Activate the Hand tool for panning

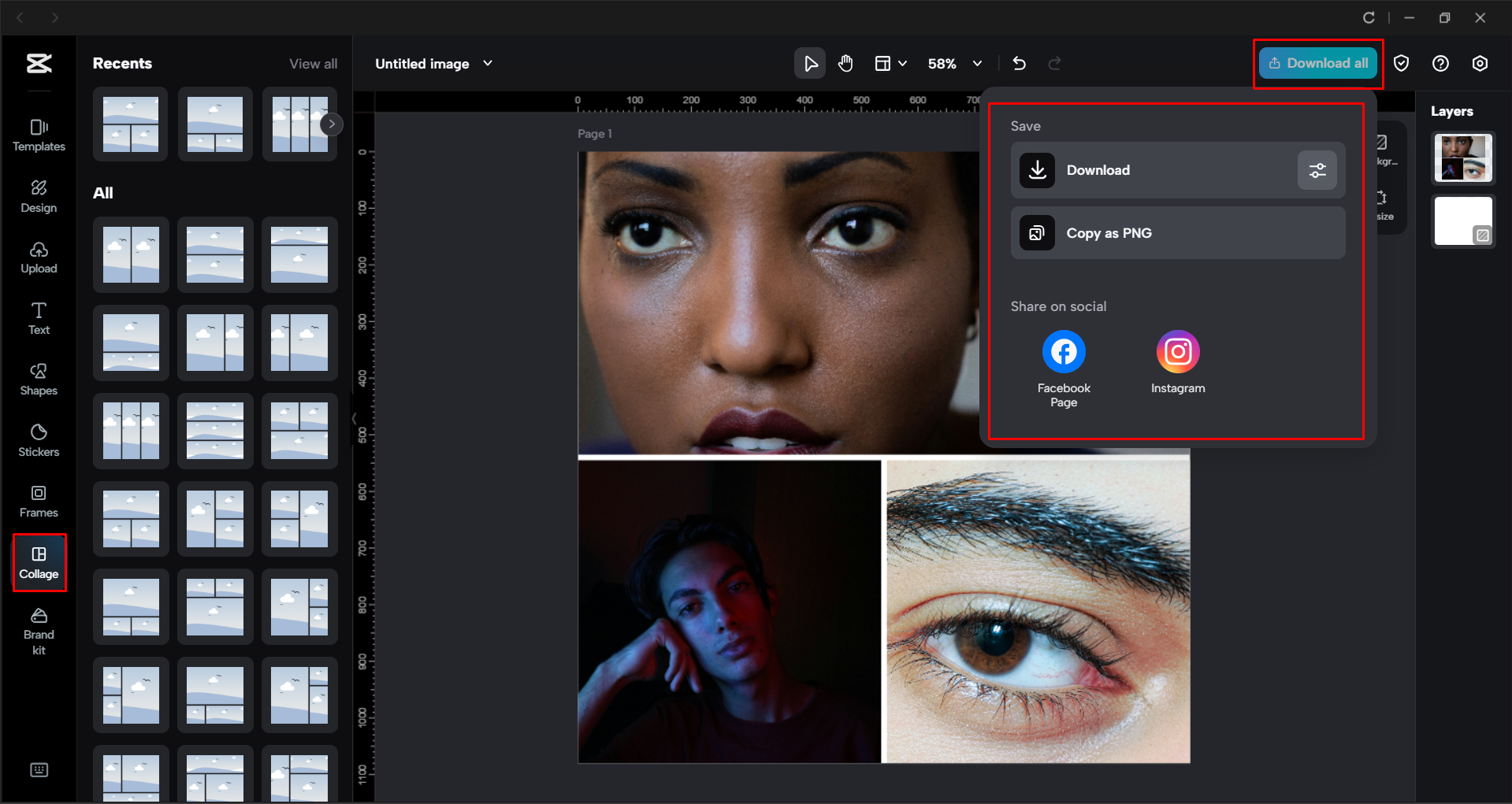click(845, 63)
